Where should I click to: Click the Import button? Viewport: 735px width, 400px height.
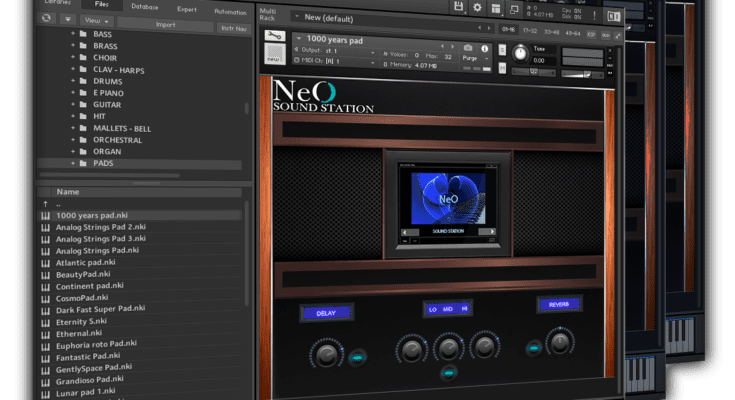[x=165, y=25]
